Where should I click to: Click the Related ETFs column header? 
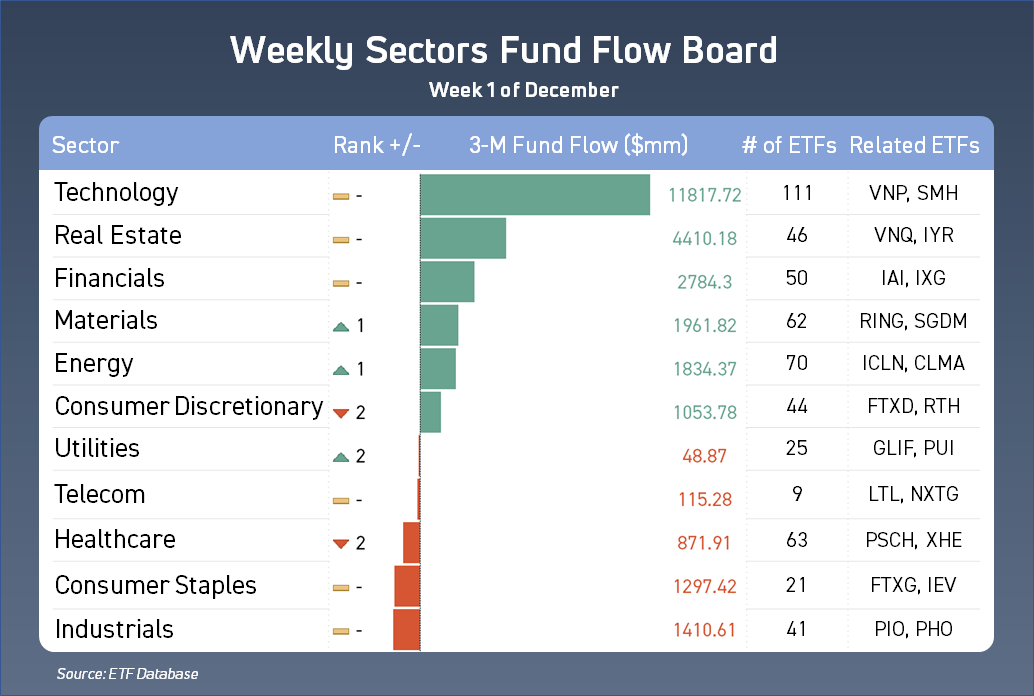click(x=914, y=145)
